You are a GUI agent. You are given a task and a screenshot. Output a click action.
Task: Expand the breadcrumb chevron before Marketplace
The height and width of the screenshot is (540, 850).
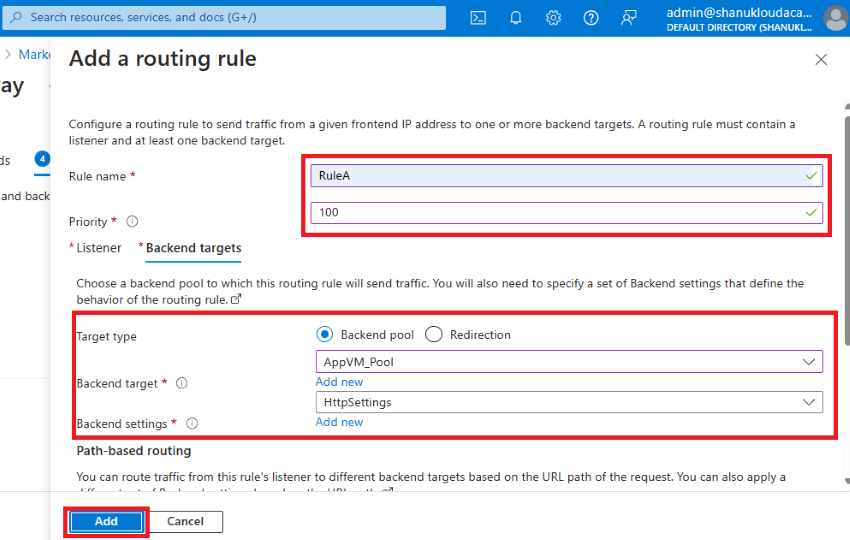pos(8,54)
